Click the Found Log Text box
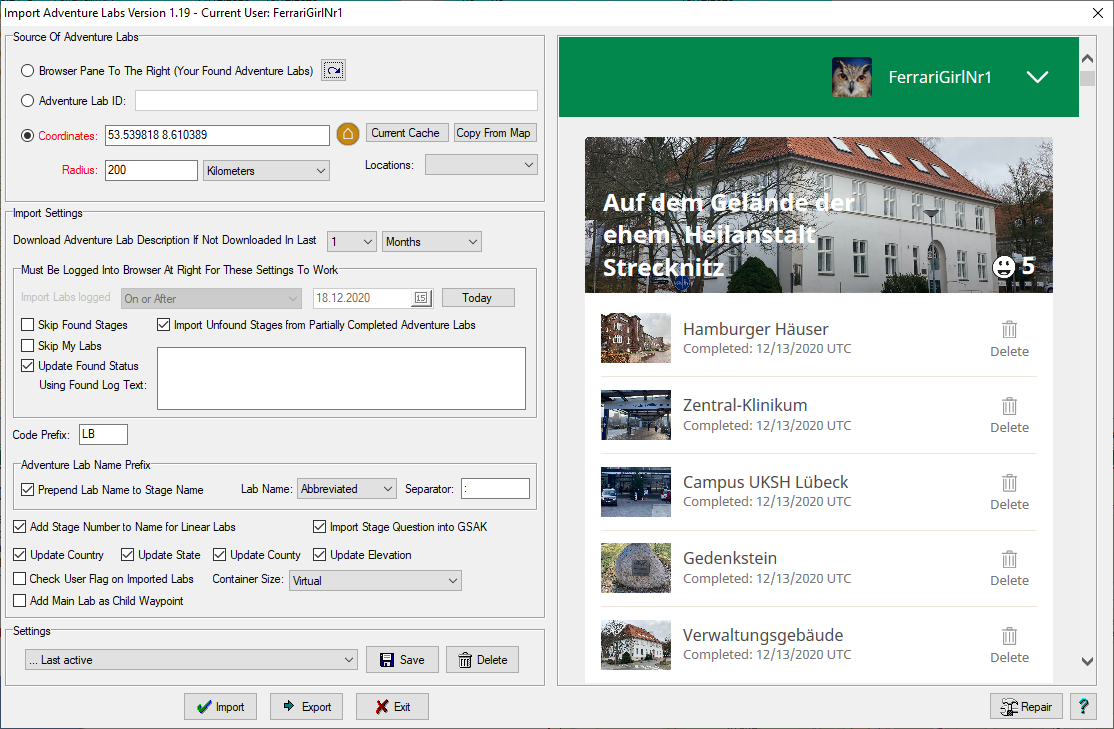 coord(342,378)
